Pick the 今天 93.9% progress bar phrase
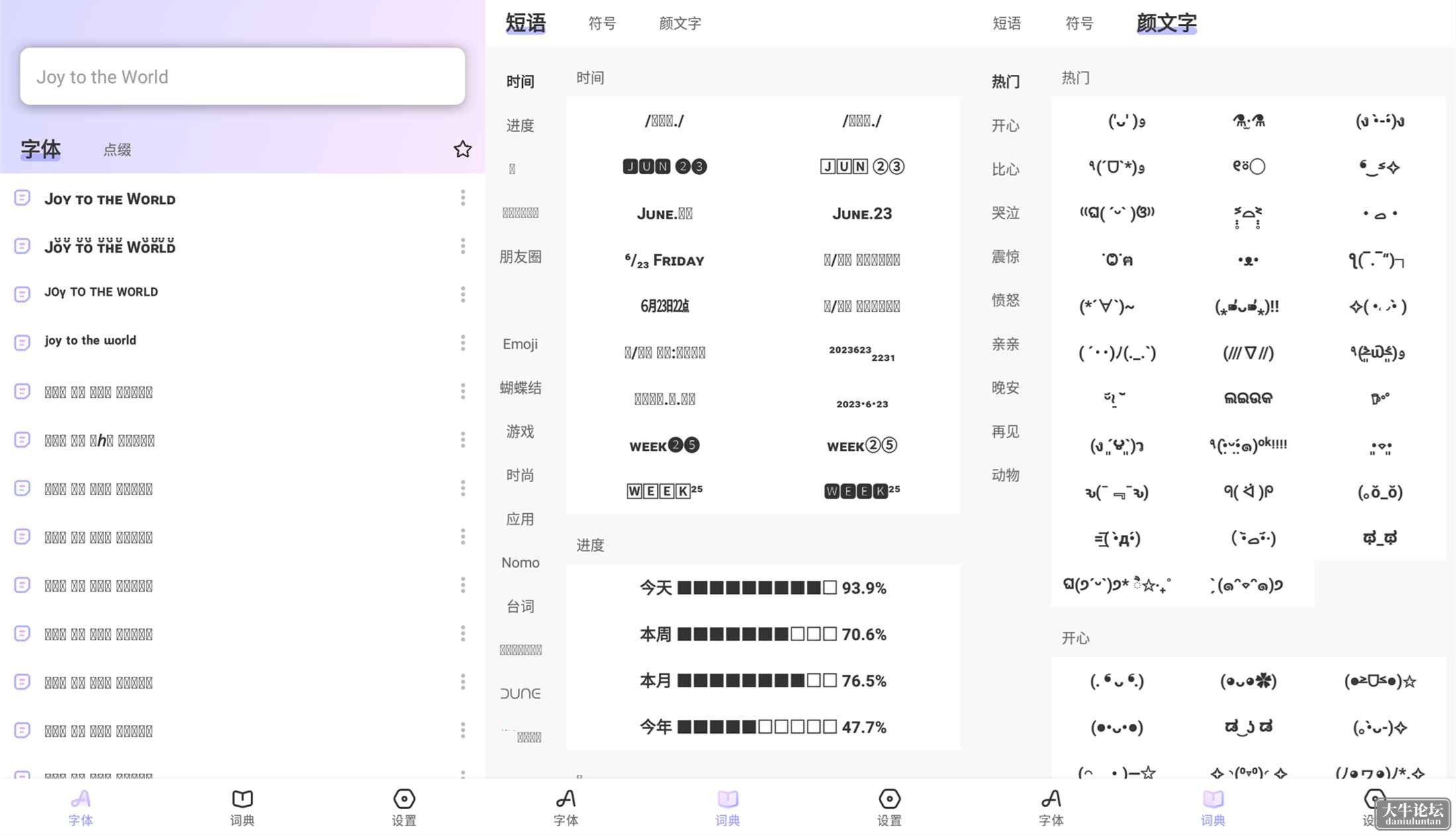The image size is (1456, 835). click(x=763, y=587)
